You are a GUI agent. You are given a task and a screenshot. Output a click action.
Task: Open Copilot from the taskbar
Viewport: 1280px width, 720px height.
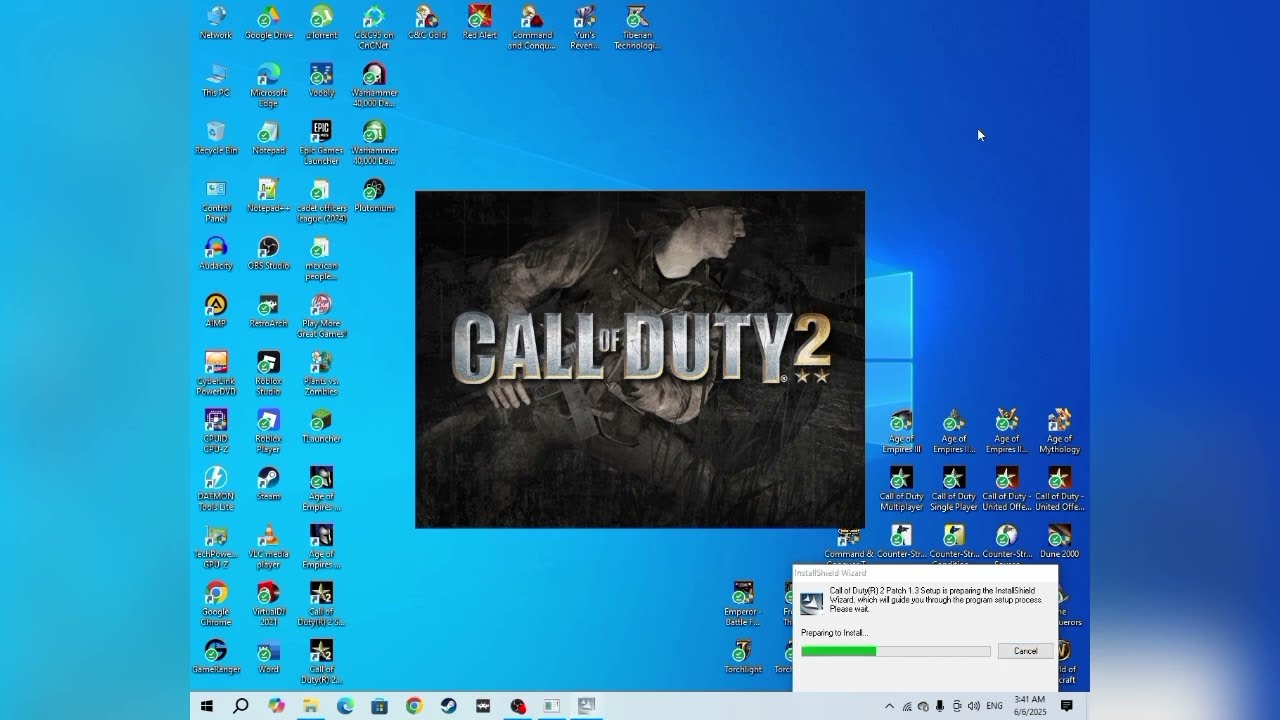[277, 706]
